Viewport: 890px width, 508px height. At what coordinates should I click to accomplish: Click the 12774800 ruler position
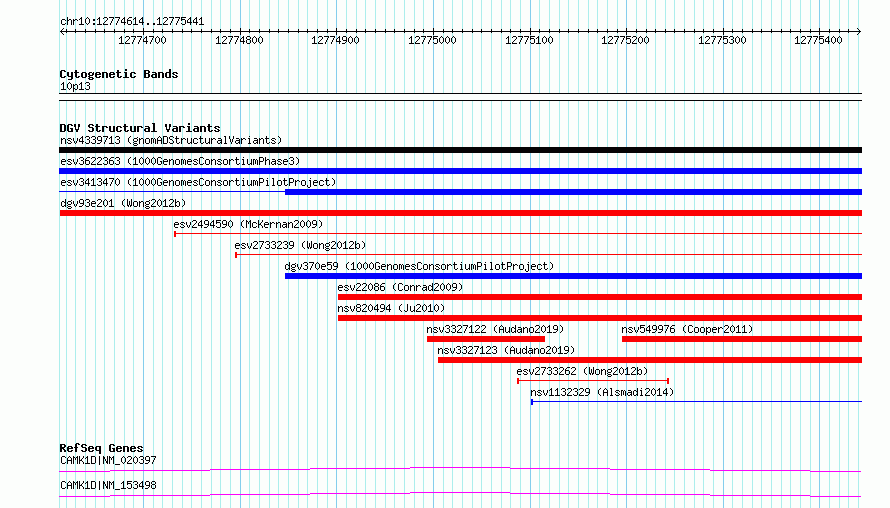point(239,40)
